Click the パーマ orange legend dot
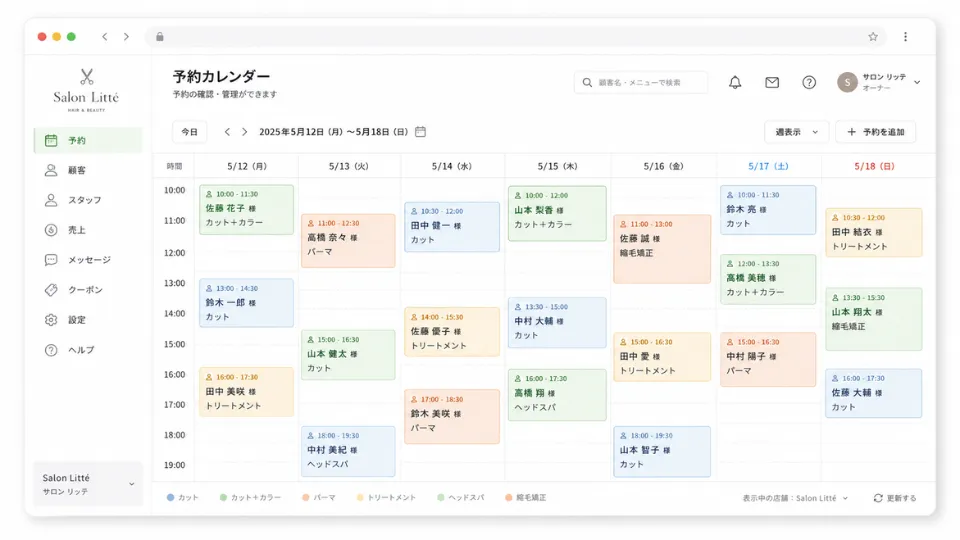 pyautogui.click(x=306, y=497)
